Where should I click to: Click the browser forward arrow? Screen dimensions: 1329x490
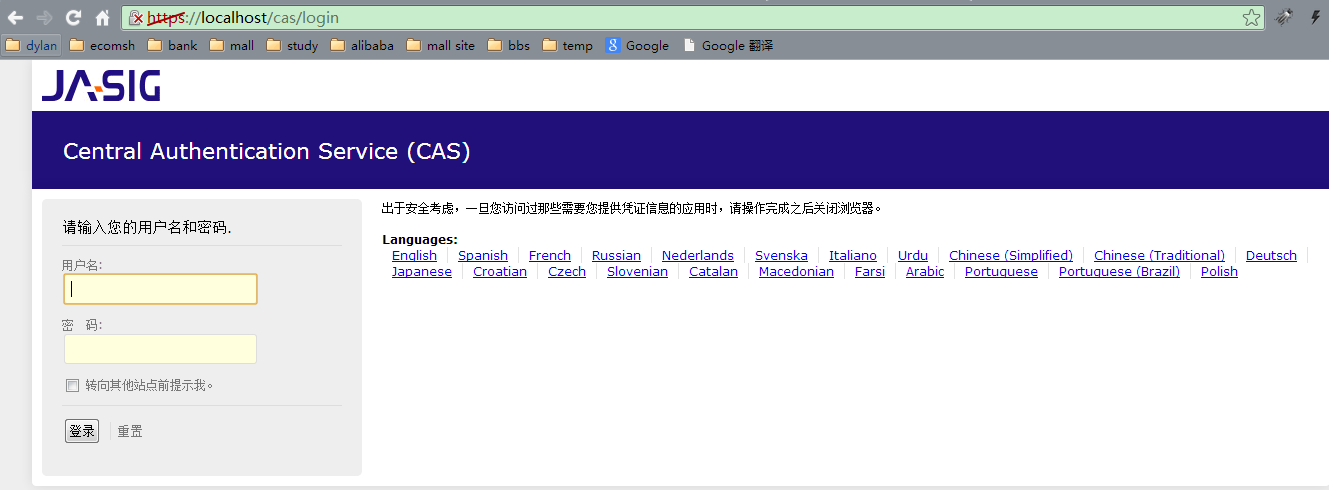(44, 18)
